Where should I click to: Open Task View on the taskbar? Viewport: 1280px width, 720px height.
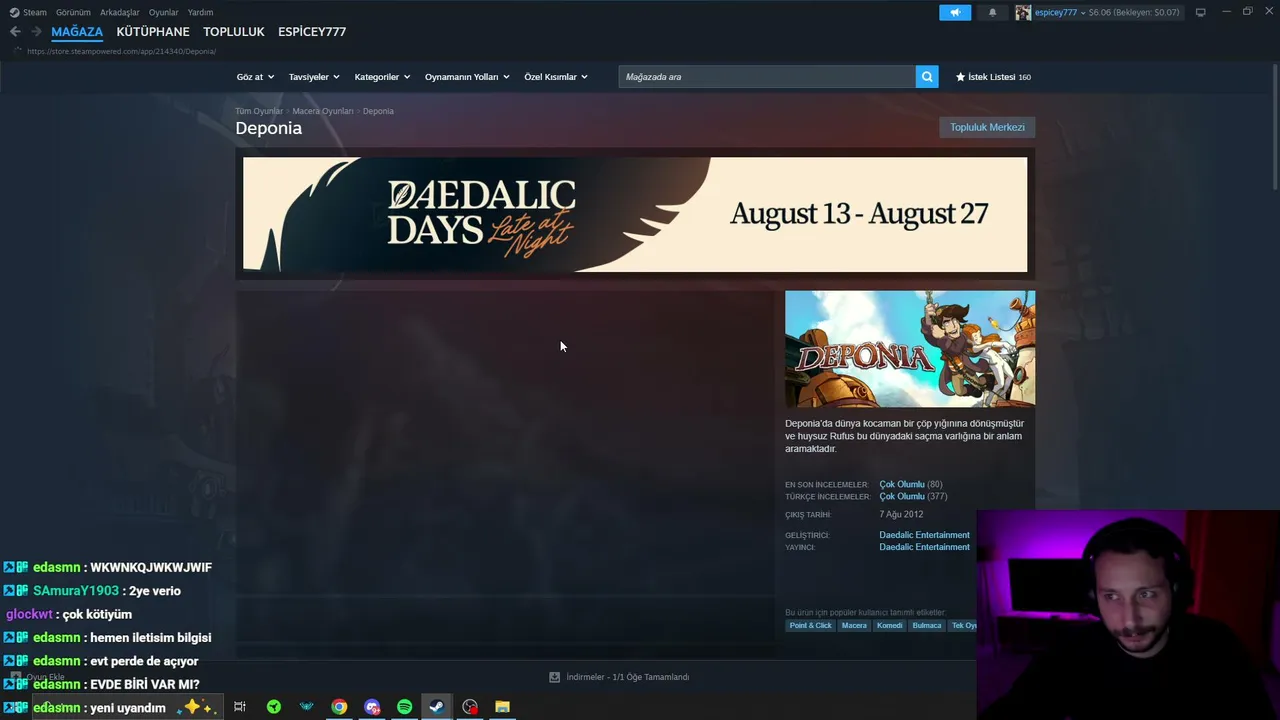(240, 707)
